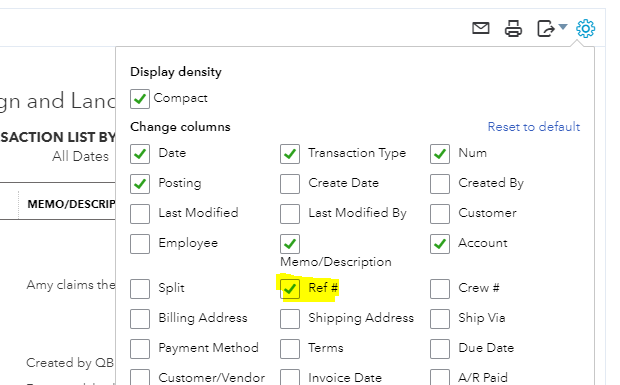Uncheck the Date column checkbox
Screen dimensions: 620x385
pyautogui.click(x=140, y=154)
